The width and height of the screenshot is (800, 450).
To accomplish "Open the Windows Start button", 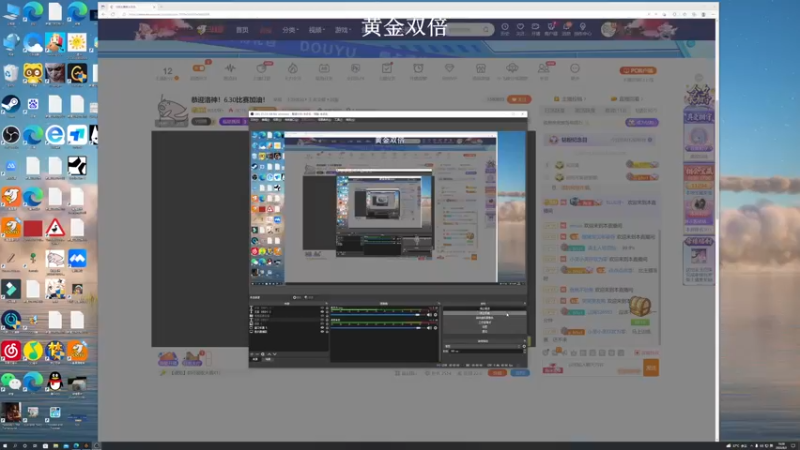I will click(x=5, y=445).
